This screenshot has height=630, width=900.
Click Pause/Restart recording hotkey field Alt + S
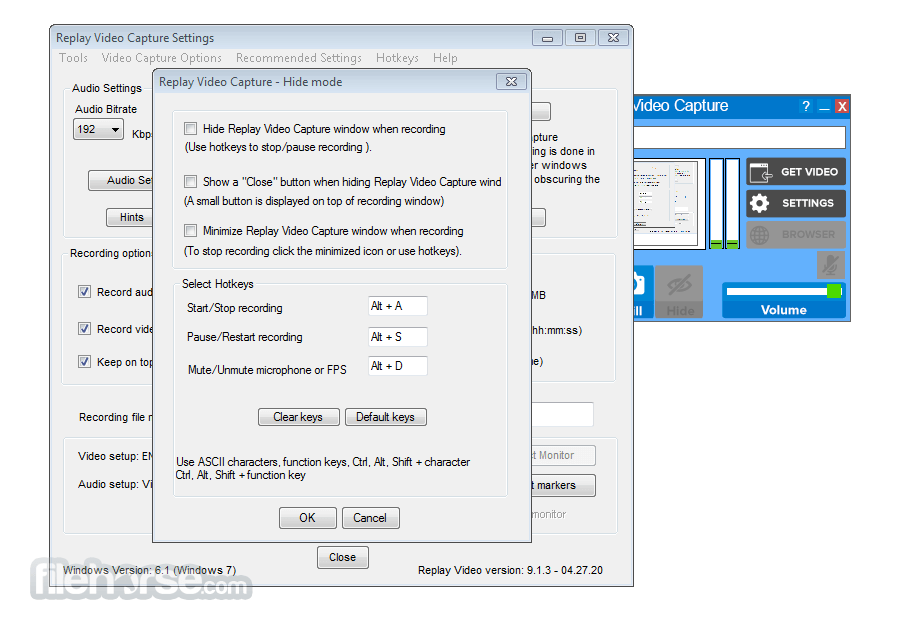[398, 337]
